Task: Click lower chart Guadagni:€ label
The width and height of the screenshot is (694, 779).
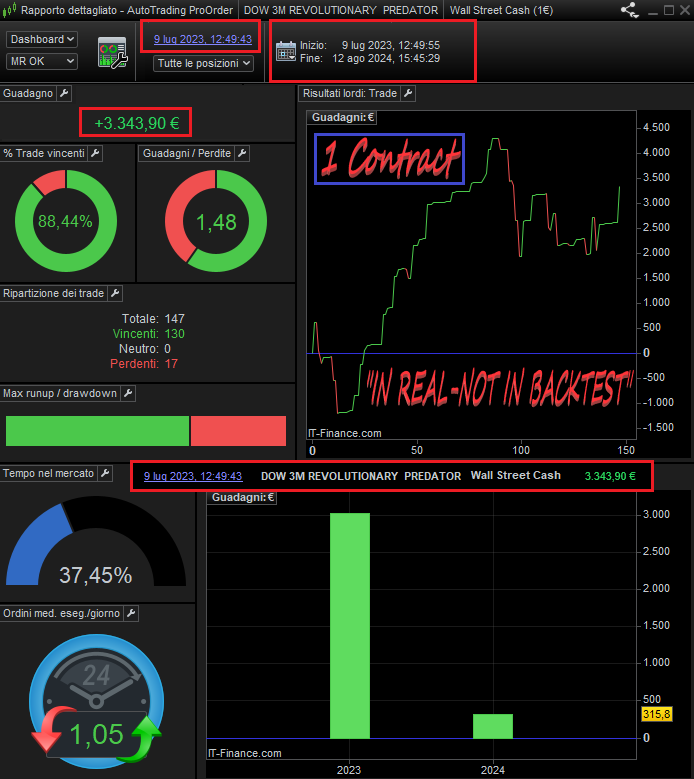Action: [x=243, y=497]
